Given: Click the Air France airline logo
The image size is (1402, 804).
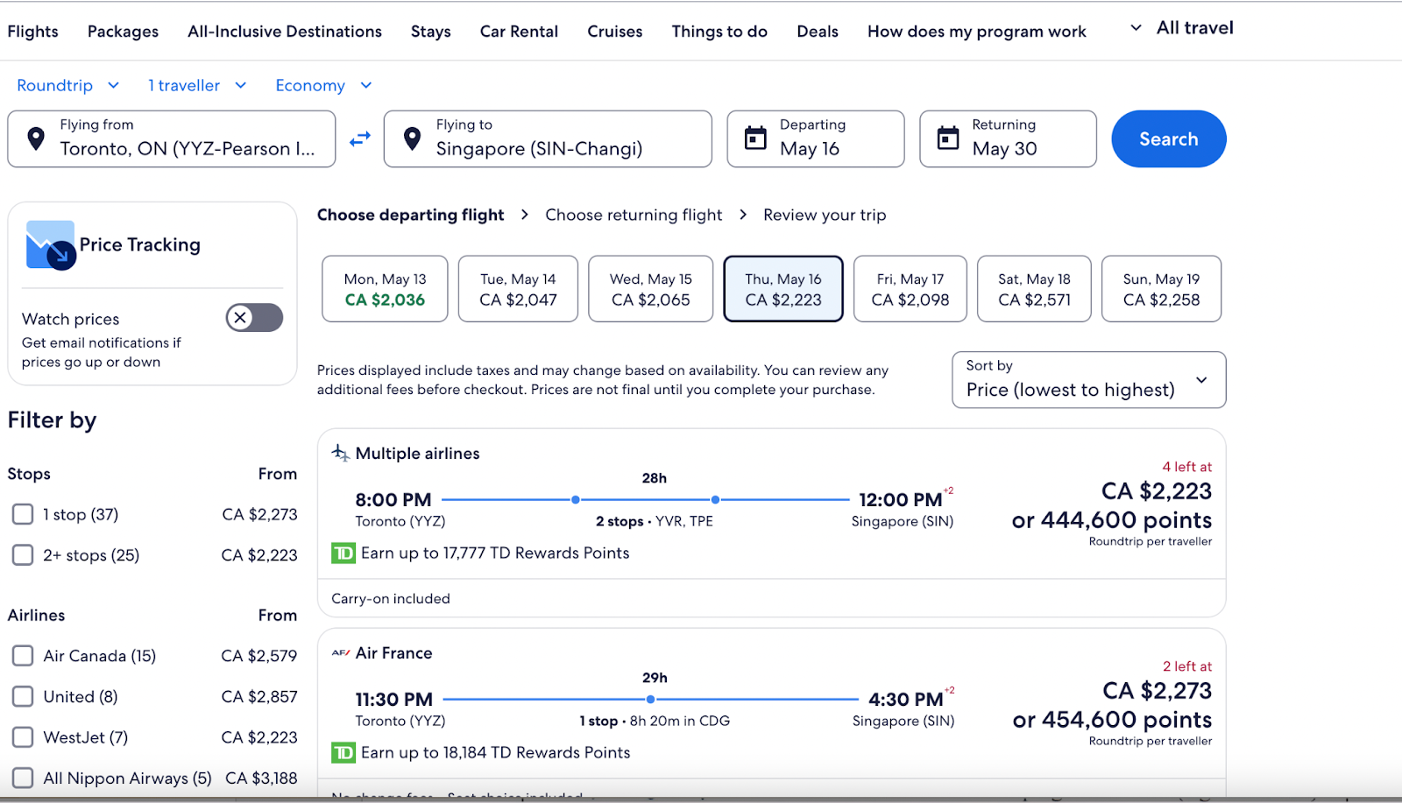Looking at the screenshot, I should coord(341,653).
